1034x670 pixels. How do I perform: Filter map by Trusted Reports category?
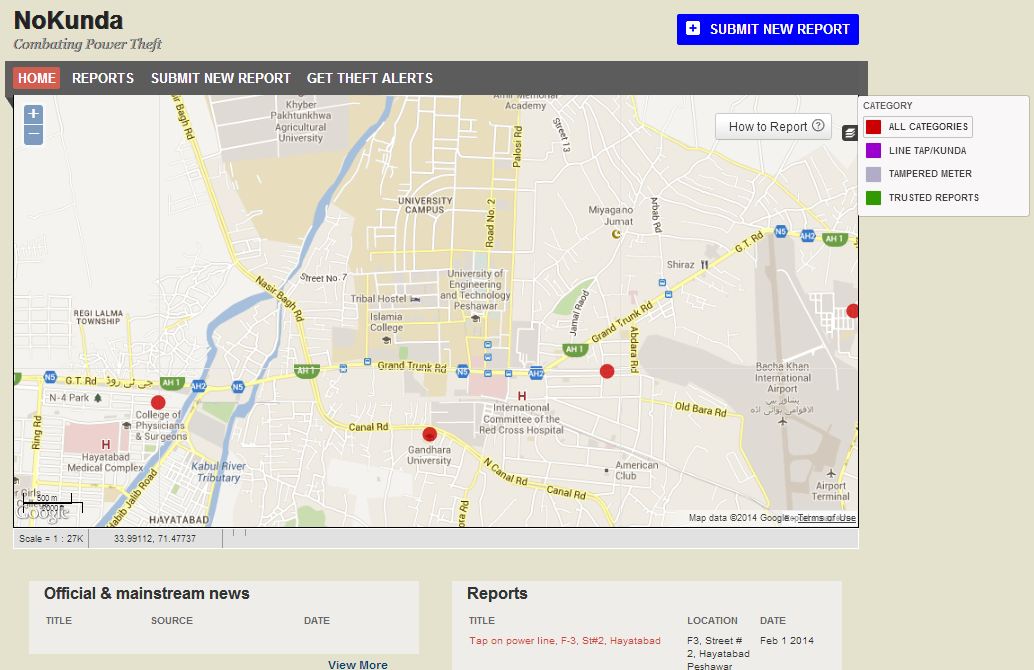point(922,197)
